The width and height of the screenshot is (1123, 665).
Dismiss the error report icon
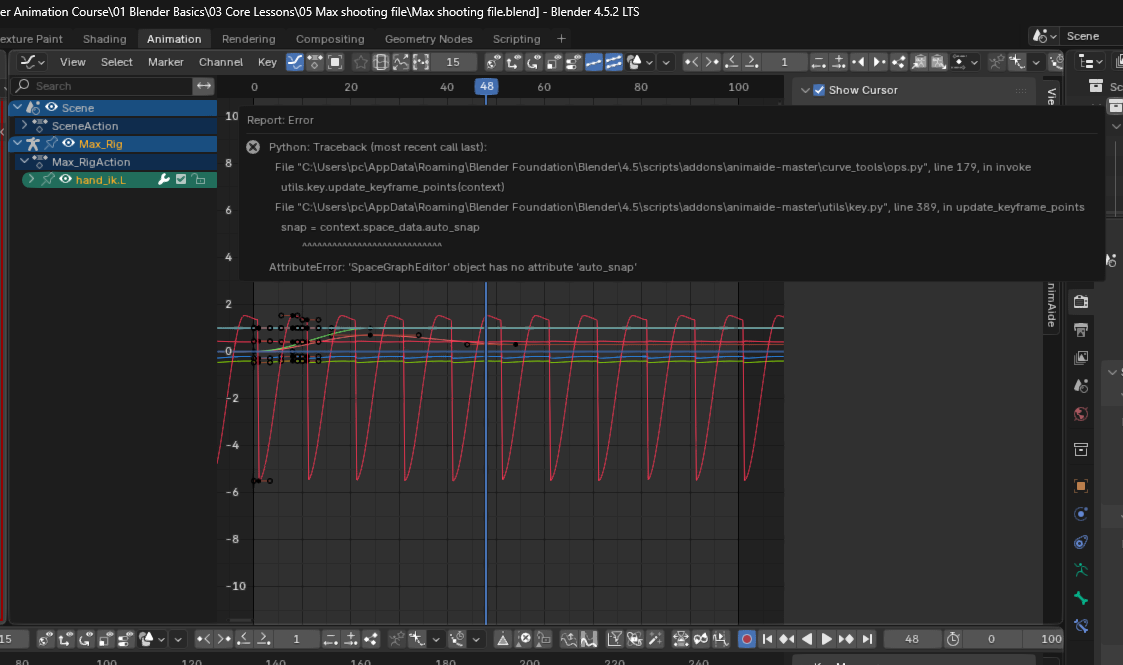253,147
